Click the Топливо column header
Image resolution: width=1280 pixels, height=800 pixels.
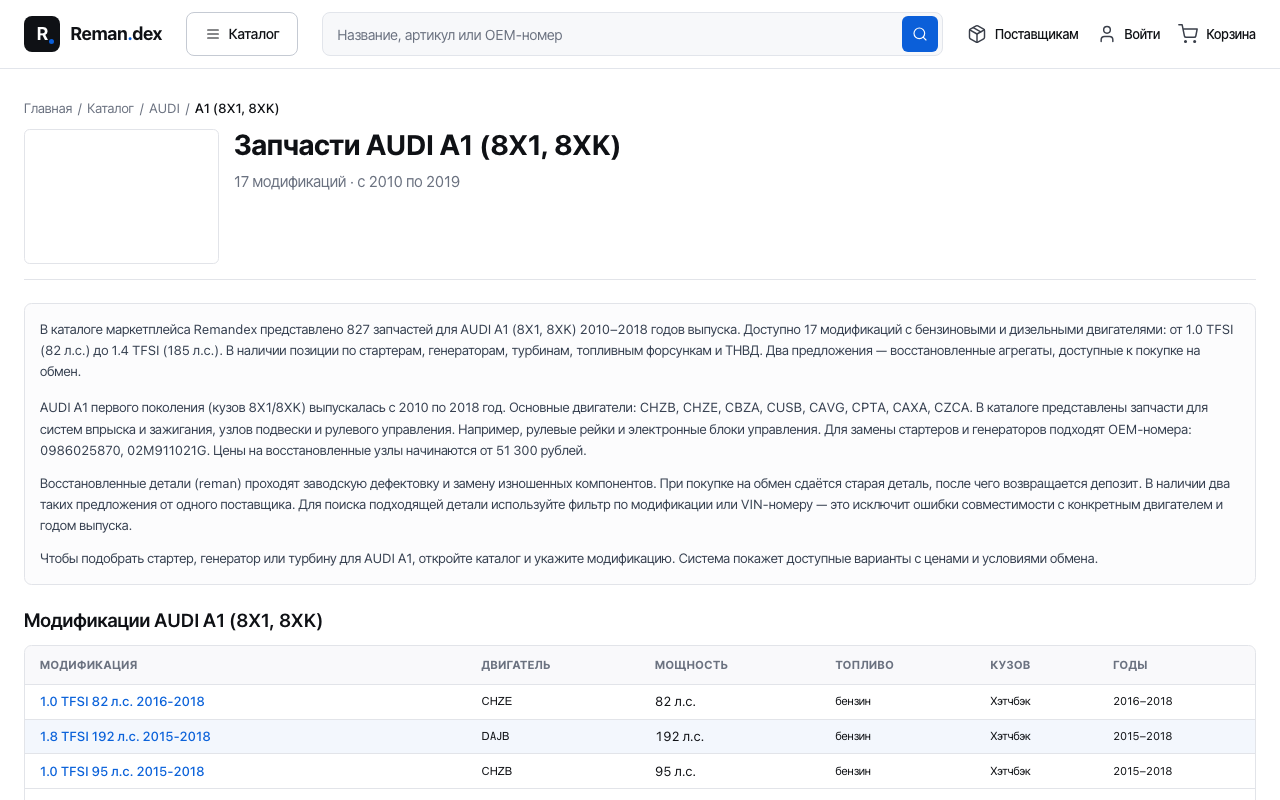click(x=865, y=665)
